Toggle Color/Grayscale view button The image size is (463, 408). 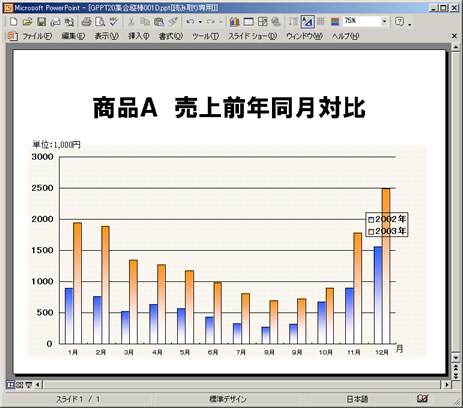[x=335, y=22]
